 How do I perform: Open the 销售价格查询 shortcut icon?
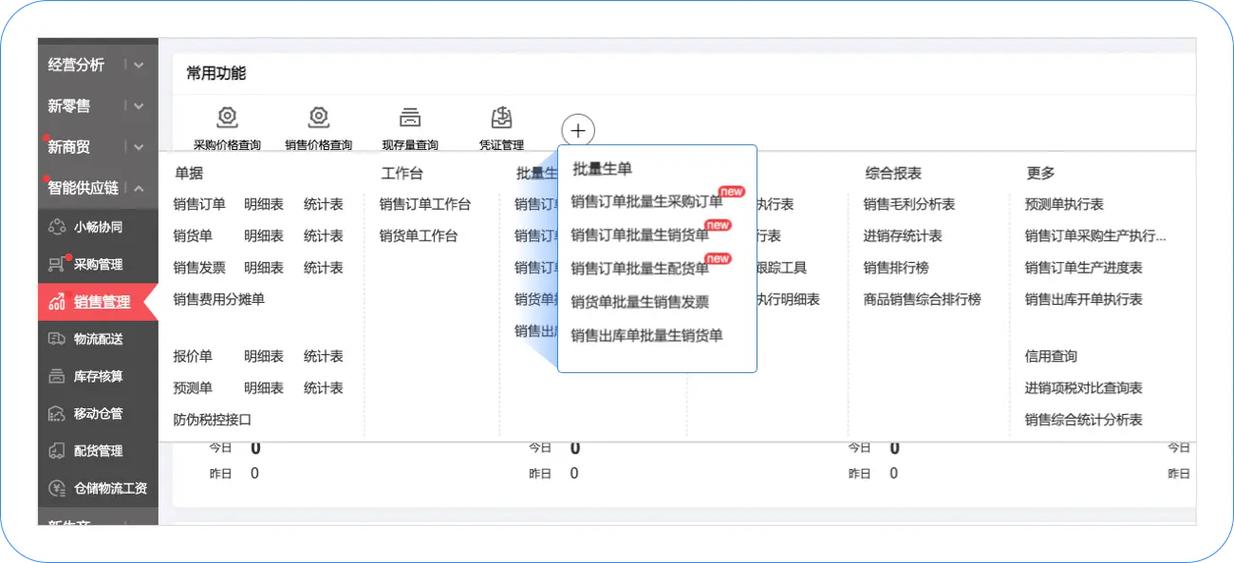pos(318,117)
